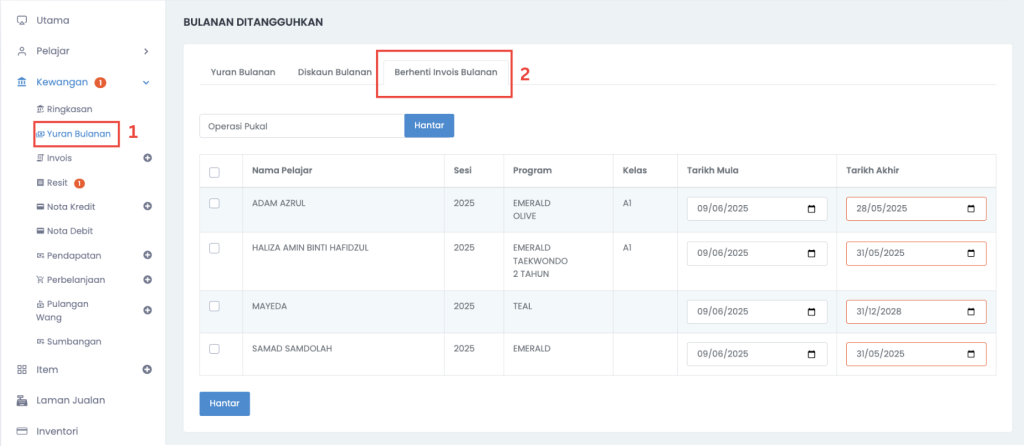
Task: Click Hantar next to Operasi Pukal
Action: [x=429, y=126]
